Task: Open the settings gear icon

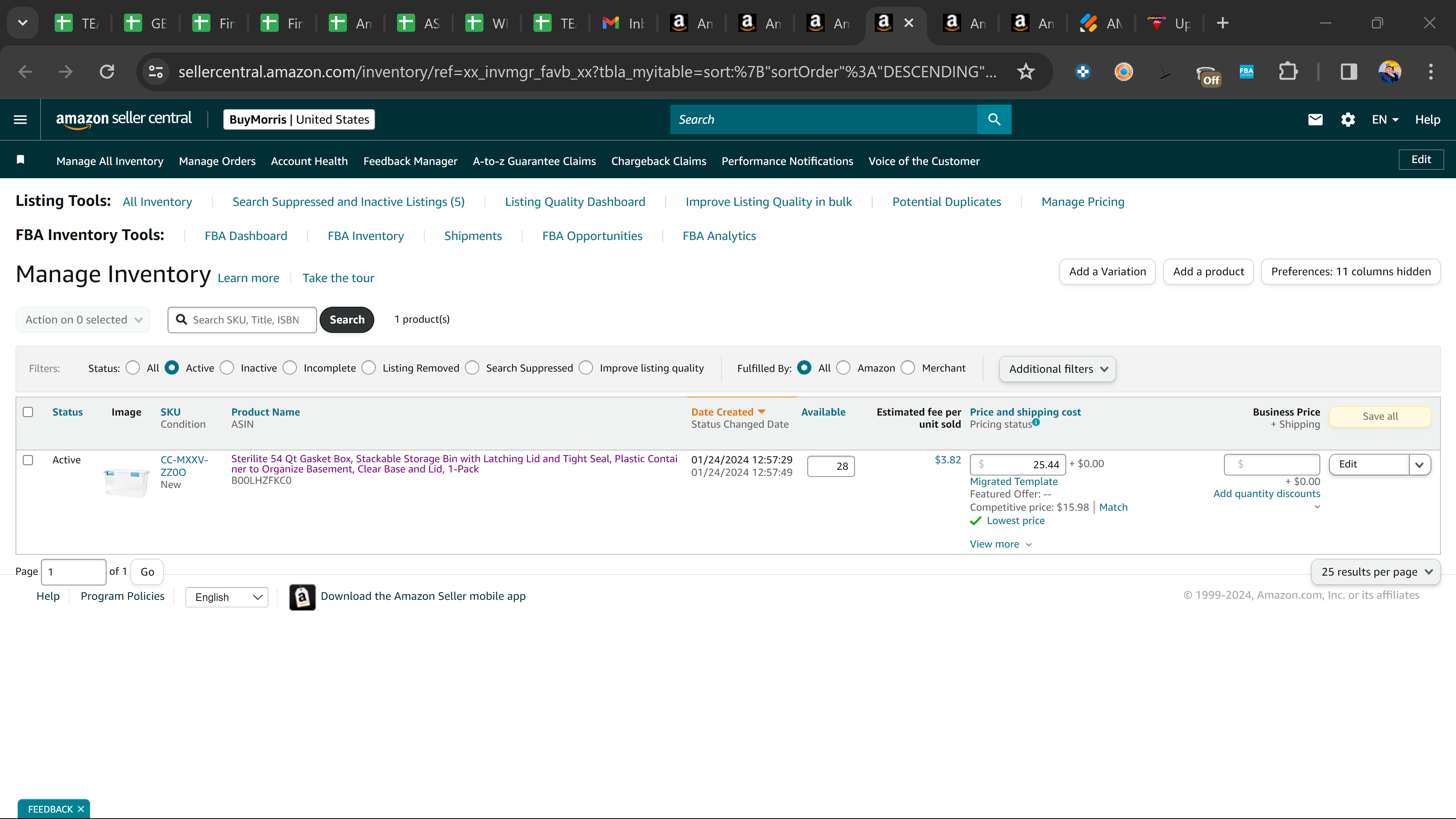Action: pyautogui.click(x=1348, y=119)
